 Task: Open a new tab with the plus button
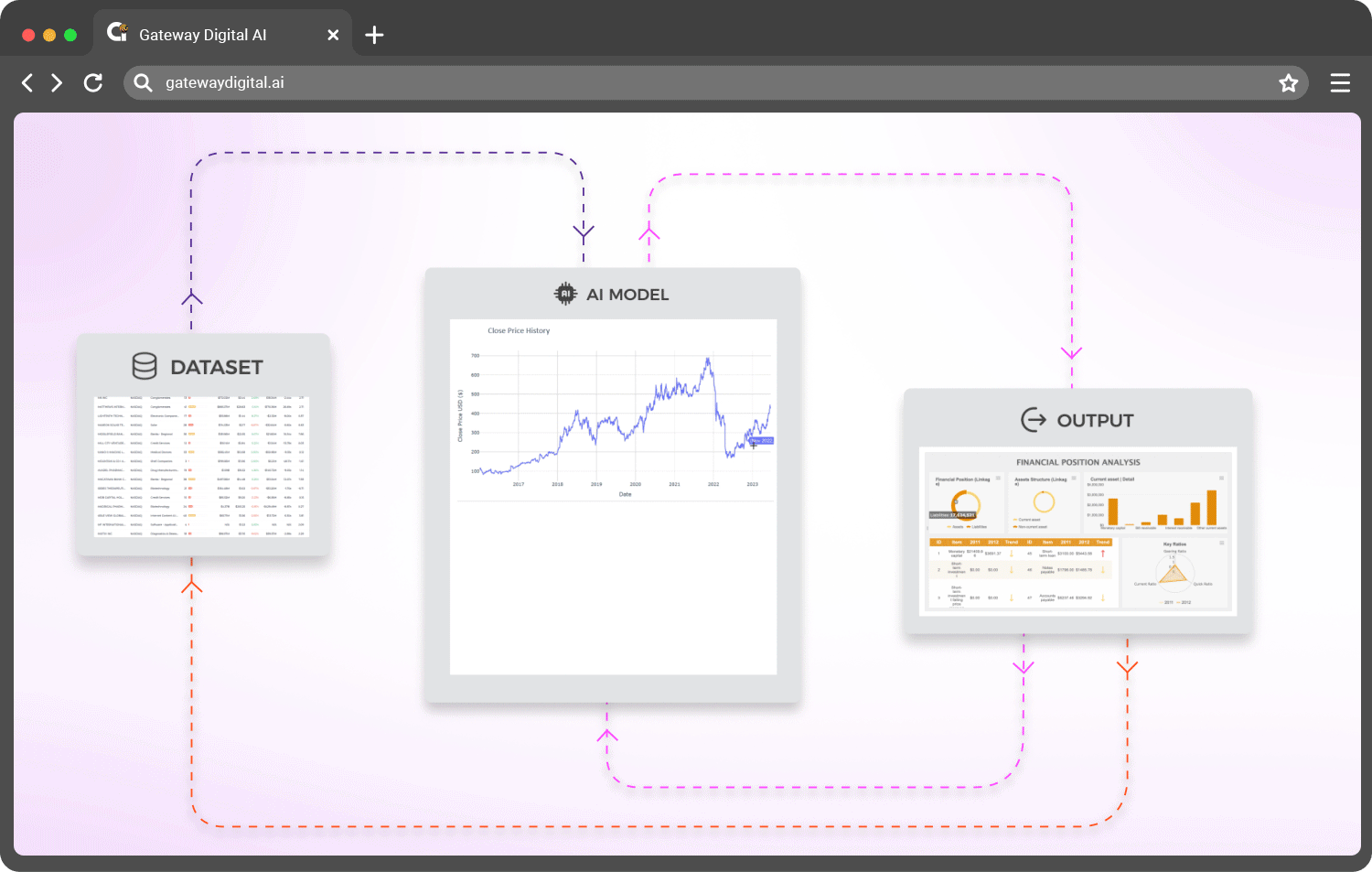click(374, 36)
